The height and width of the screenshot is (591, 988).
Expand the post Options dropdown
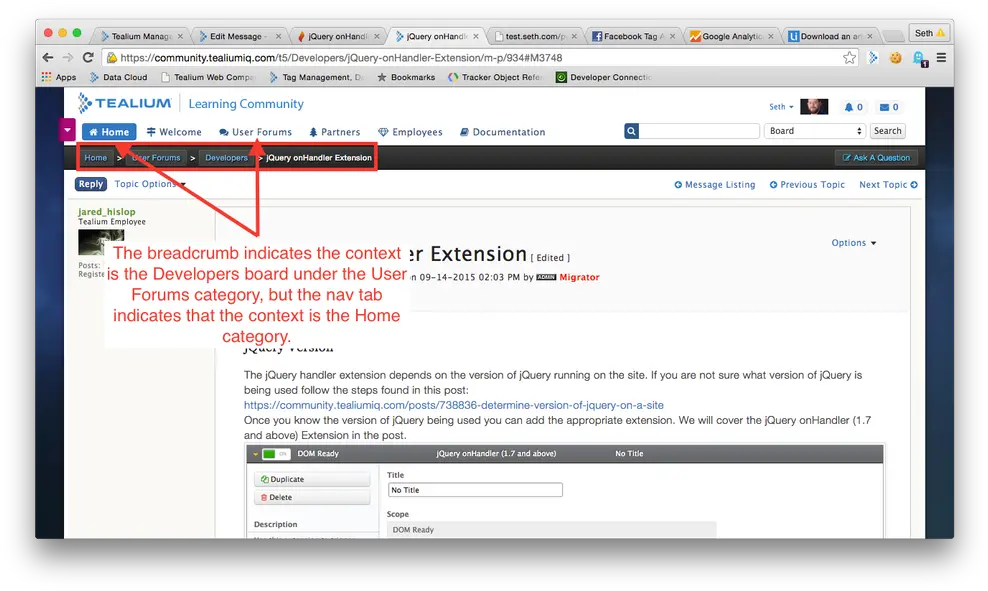[x=854, y=243]
